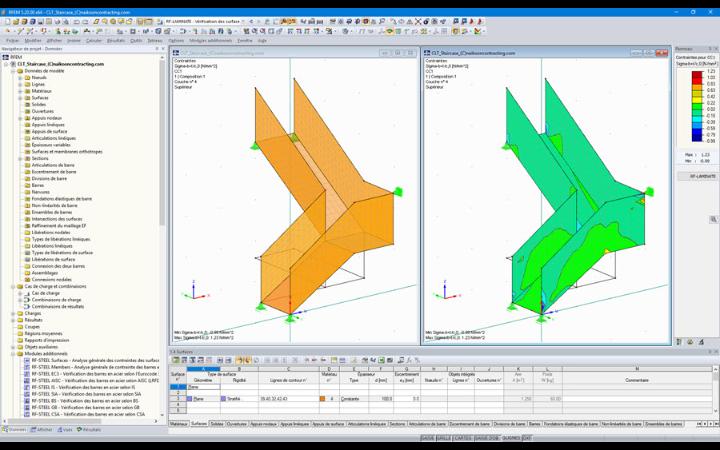
Task: Select Surfaces et membranes orthotropes tree row
Action: (x=67, y=152)
